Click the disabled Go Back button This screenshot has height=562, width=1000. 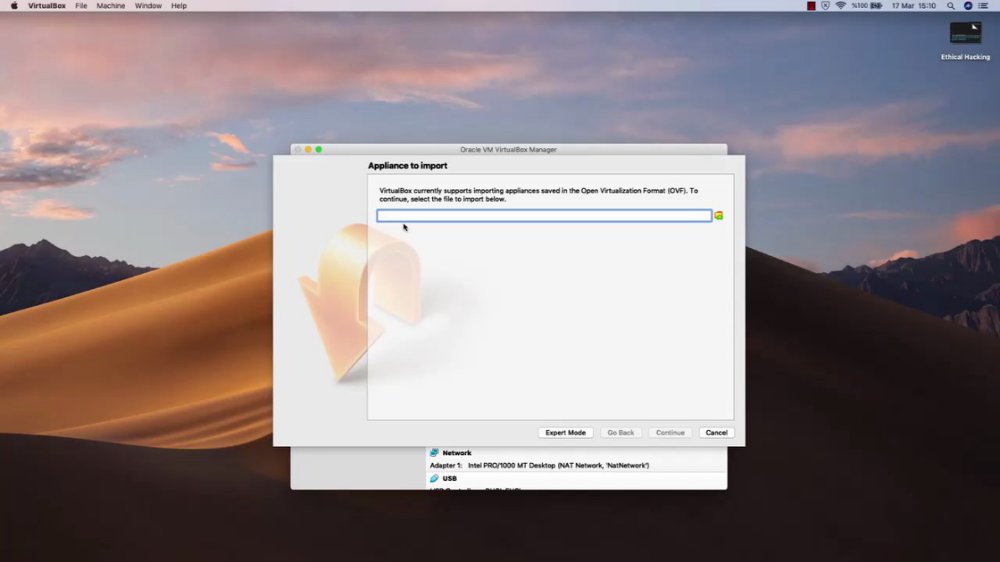point(621,433)
